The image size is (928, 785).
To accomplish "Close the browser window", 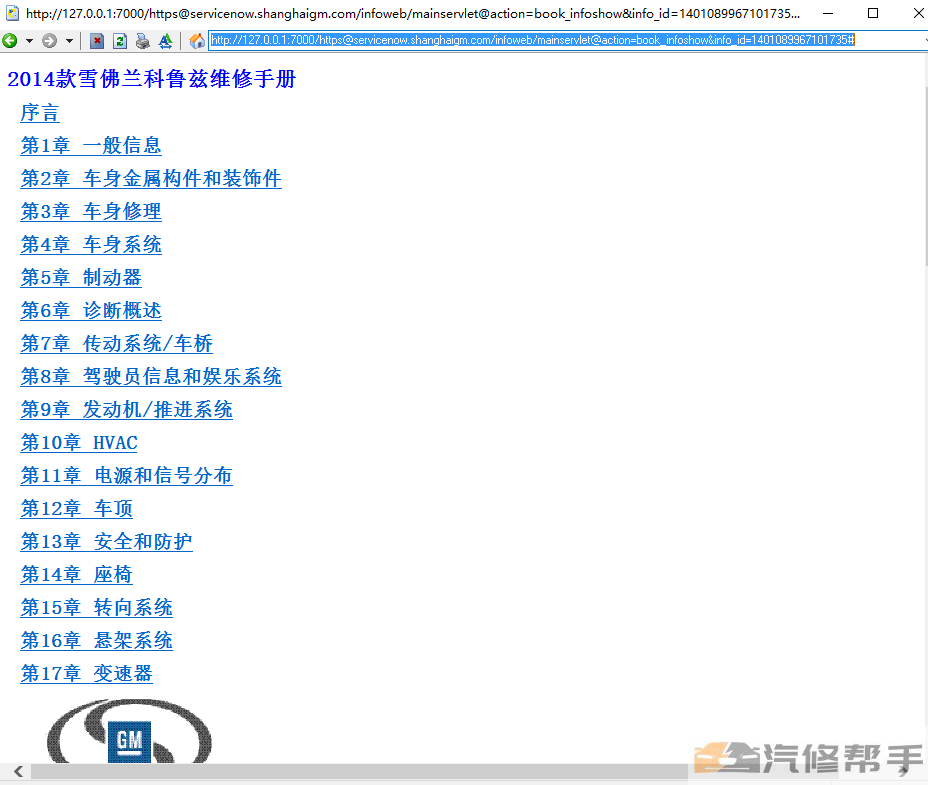I will tap(918, 13).
